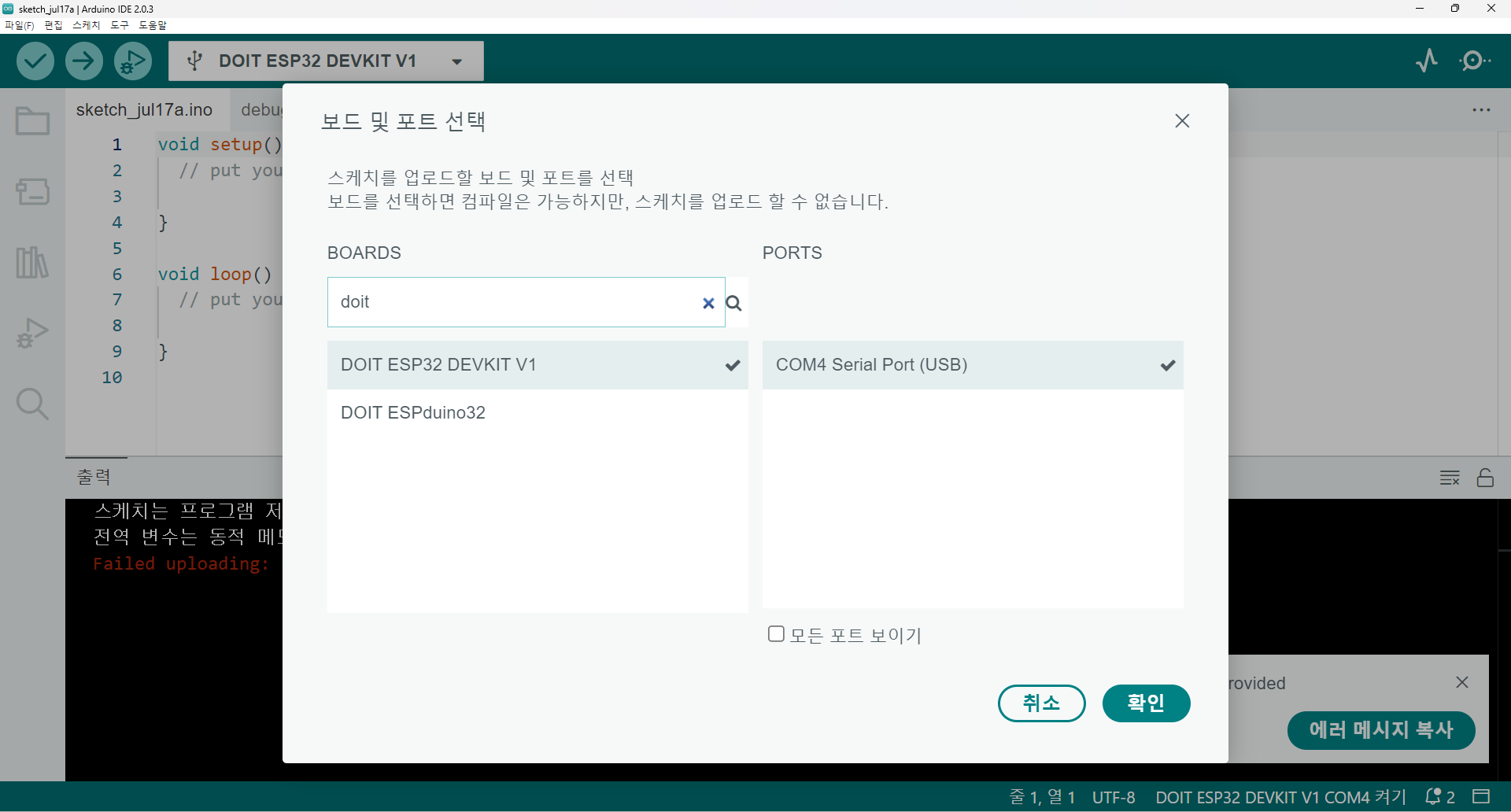
Task: Open the Serial Monitor icon
Action: pos(1475,61)
